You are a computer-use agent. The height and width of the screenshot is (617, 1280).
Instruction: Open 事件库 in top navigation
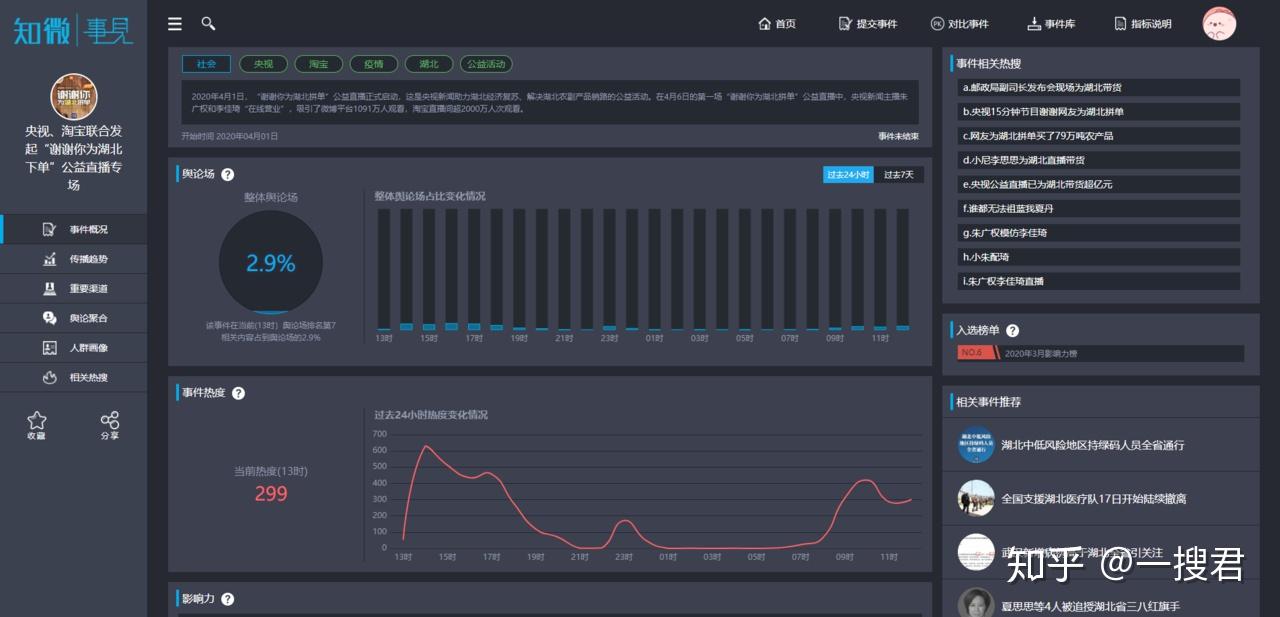click(1051, 24)
